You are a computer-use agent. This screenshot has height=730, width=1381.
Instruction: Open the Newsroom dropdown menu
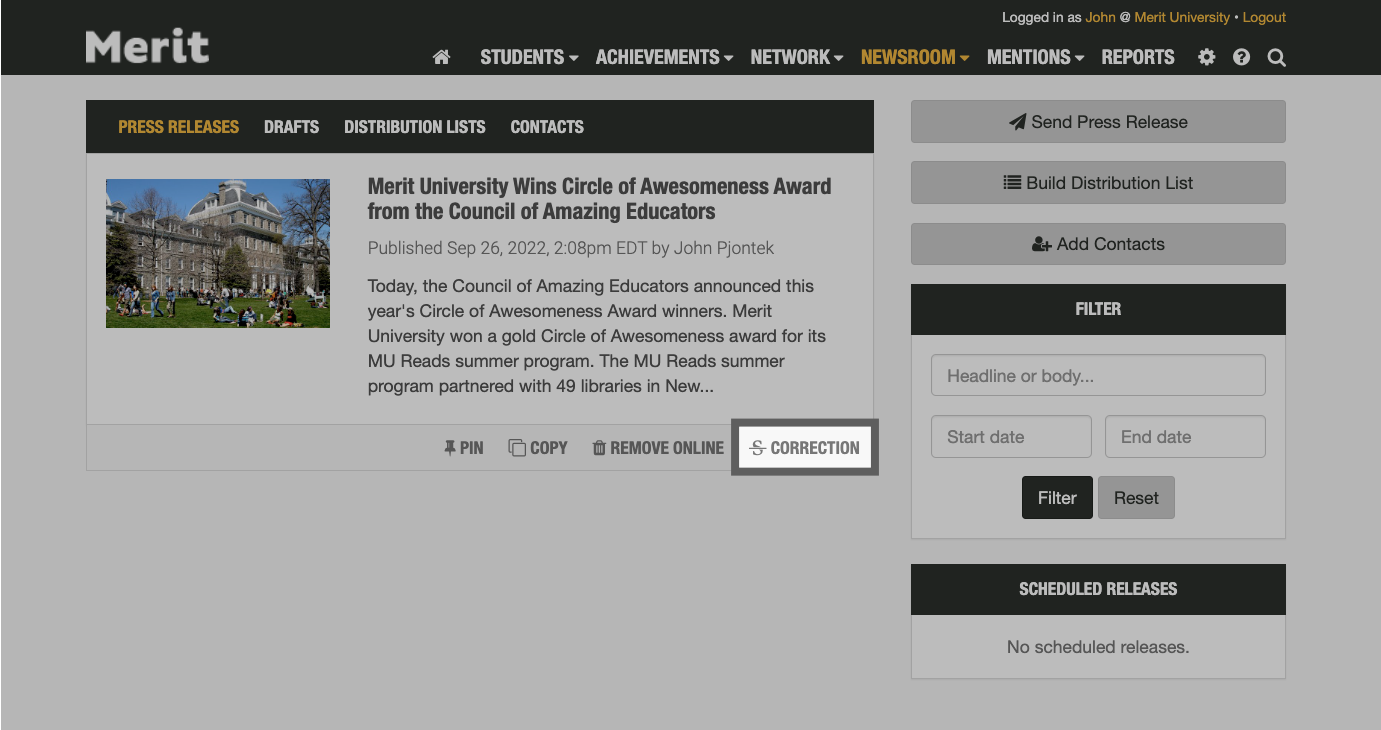point(914,58)
